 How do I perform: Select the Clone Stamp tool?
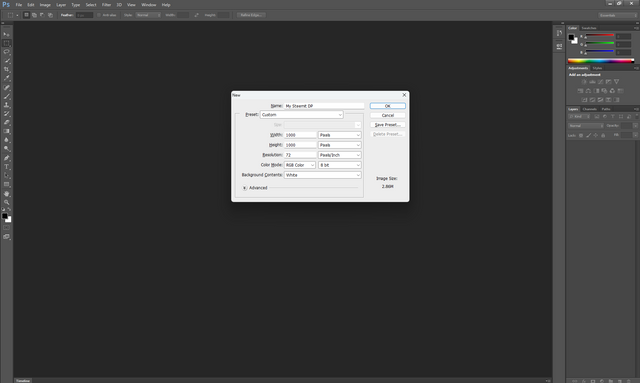tap(7, 105)
